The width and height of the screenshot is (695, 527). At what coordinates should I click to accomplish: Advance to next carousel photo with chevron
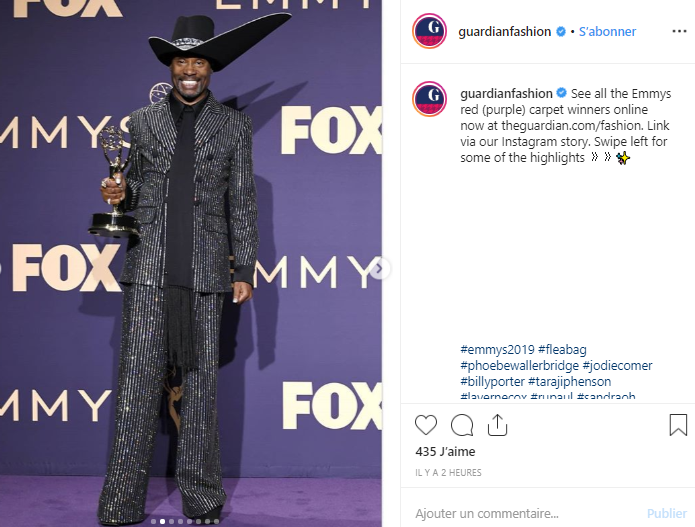379,269
